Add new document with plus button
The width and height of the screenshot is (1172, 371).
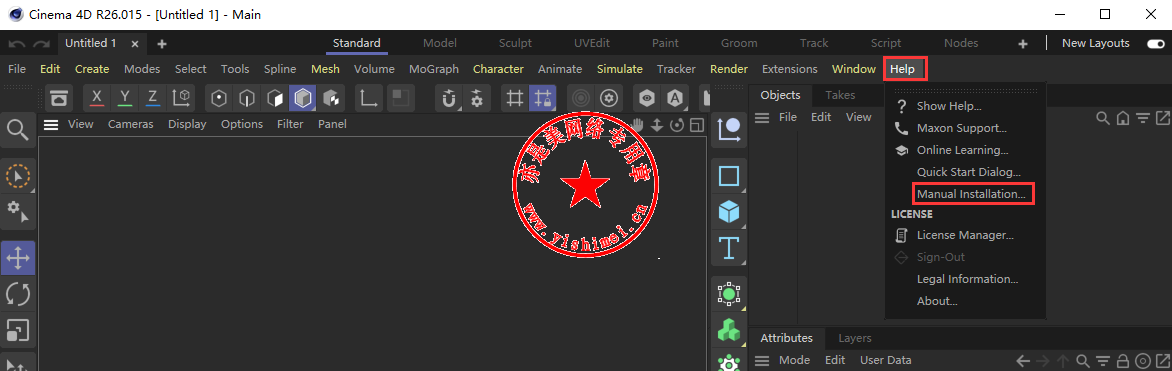click(x=162, y=44)
